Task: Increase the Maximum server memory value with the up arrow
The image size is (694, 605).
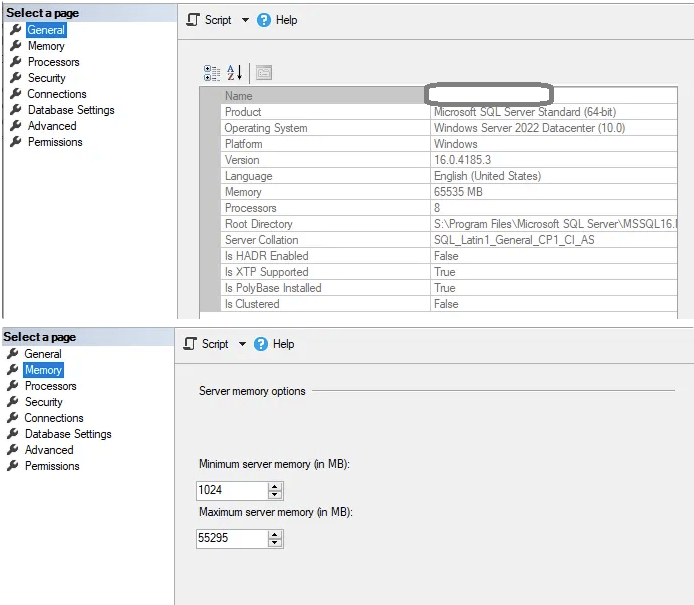Action: [x=275, y=535]
